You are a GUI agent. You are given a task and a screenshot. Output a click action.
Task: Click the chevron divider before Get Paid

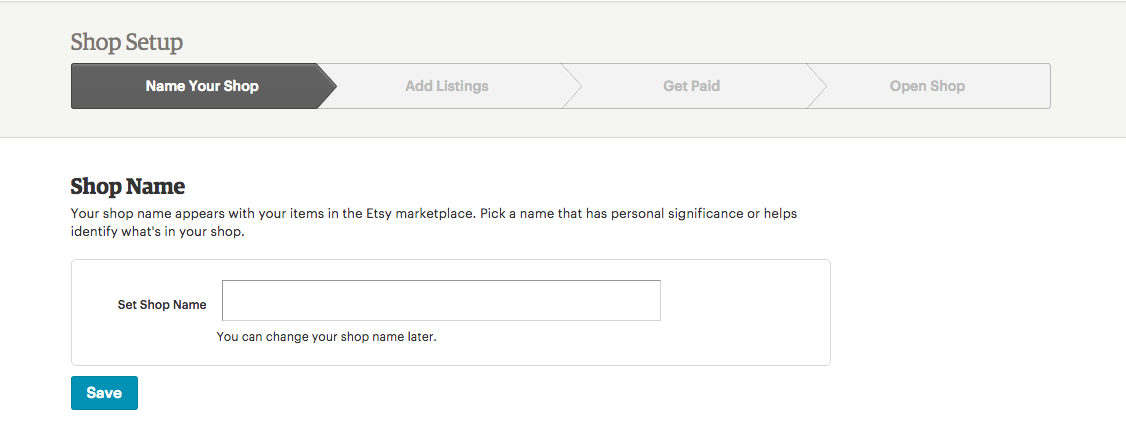572,86
